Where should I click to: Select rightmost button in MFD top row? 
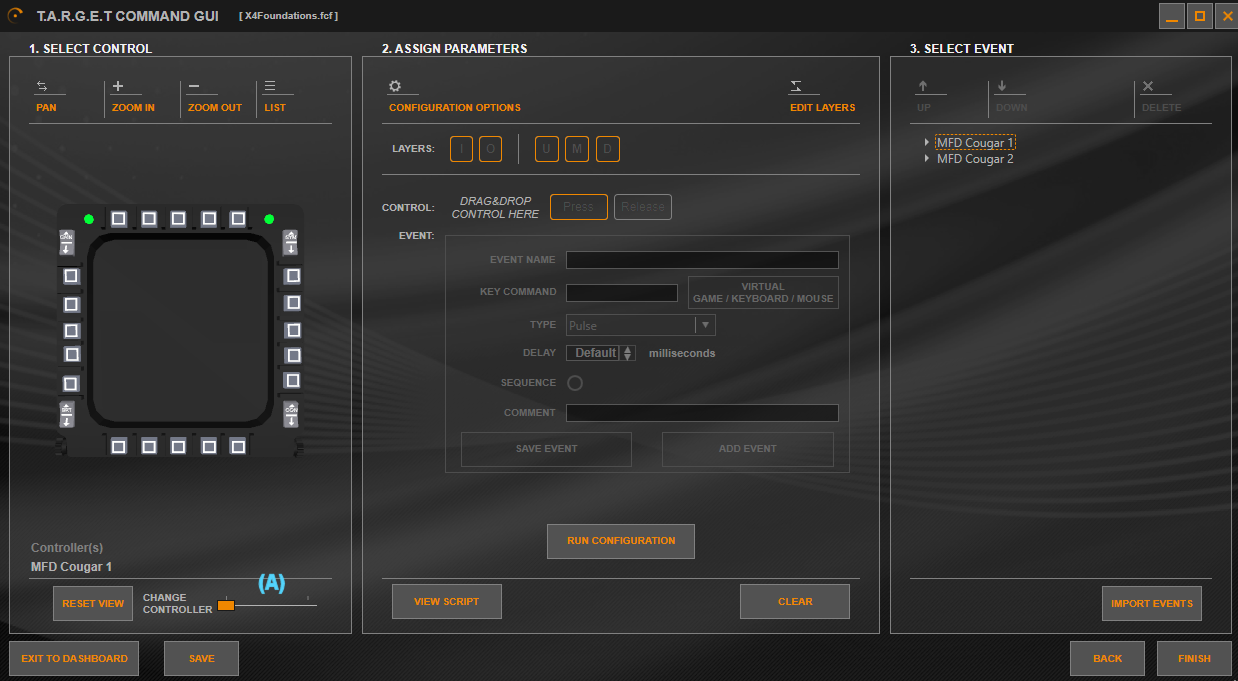point(238,218)
